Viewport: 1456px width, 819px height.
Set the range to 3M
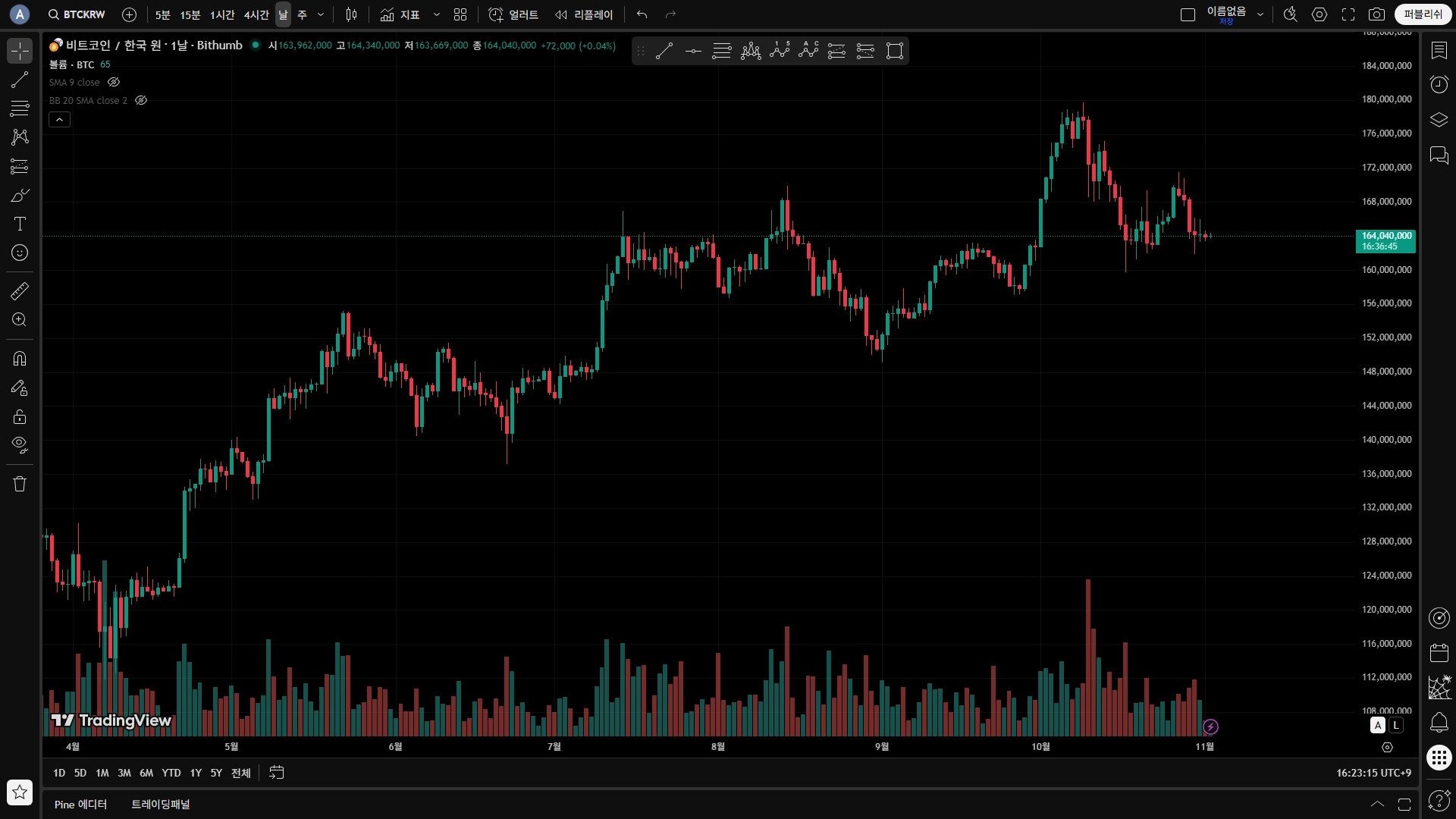124,773
